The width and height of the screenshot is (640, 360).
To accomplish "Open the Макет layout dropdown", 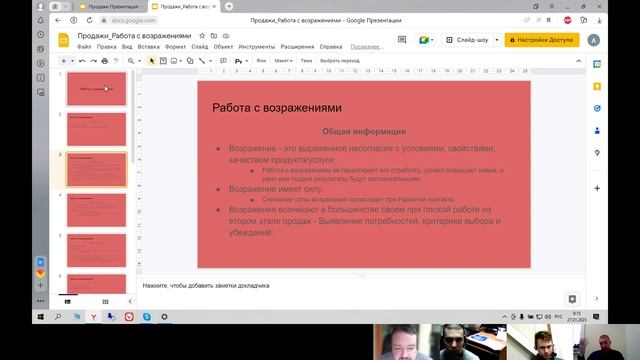I will (283, 61).
